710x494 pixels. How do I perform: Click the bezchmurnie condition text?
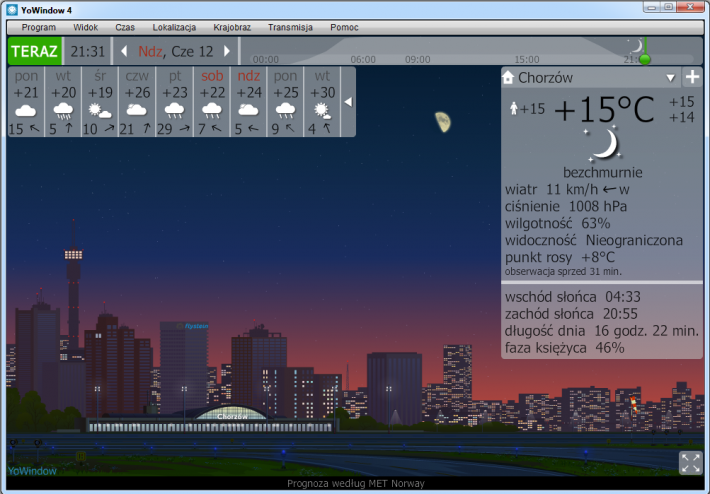[x=603, y=173]
